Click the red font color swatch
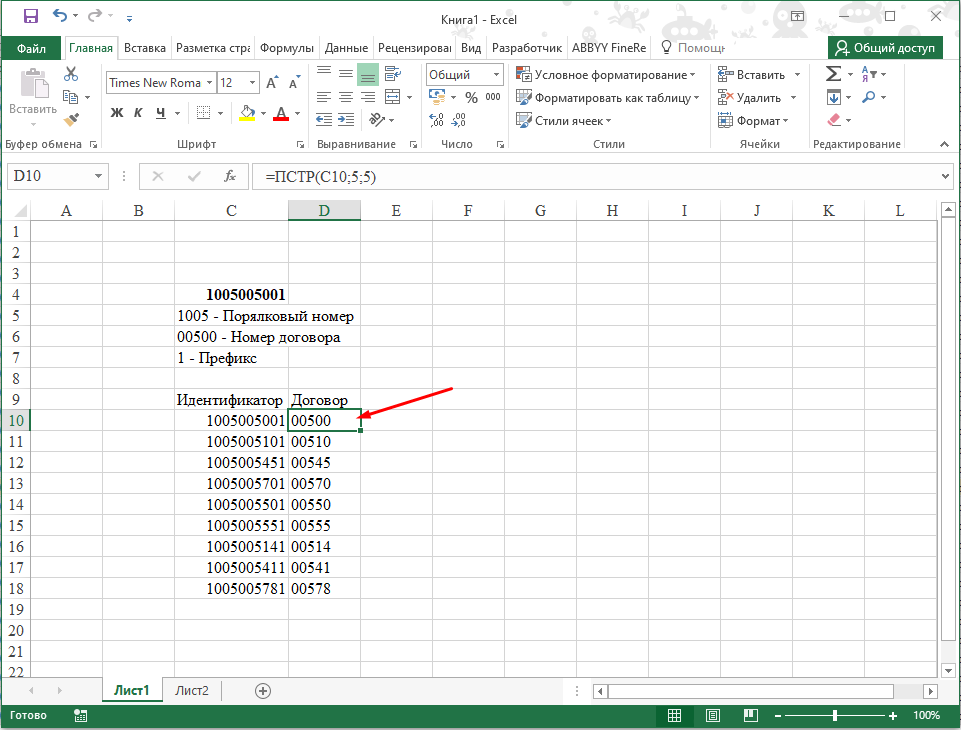This screenshot has height=730, width=961. [x=281, y=118]
